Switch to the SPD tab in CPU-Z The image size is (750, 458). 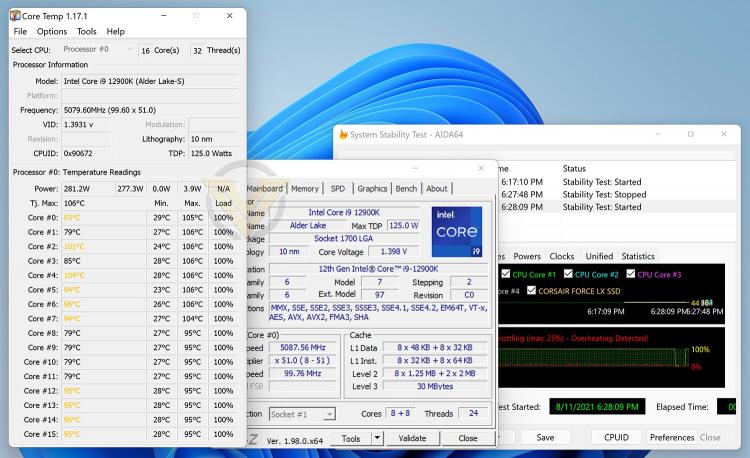point(338,188)
